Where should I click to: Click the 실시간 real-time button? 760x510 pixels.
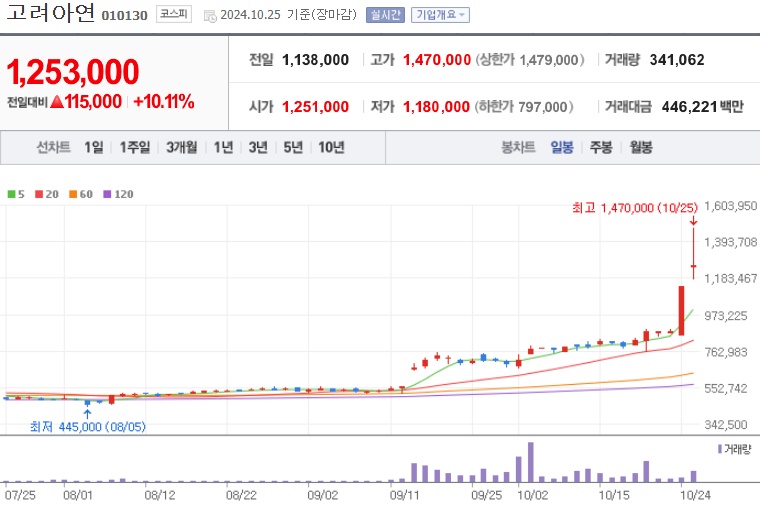(x=385, y=15)
